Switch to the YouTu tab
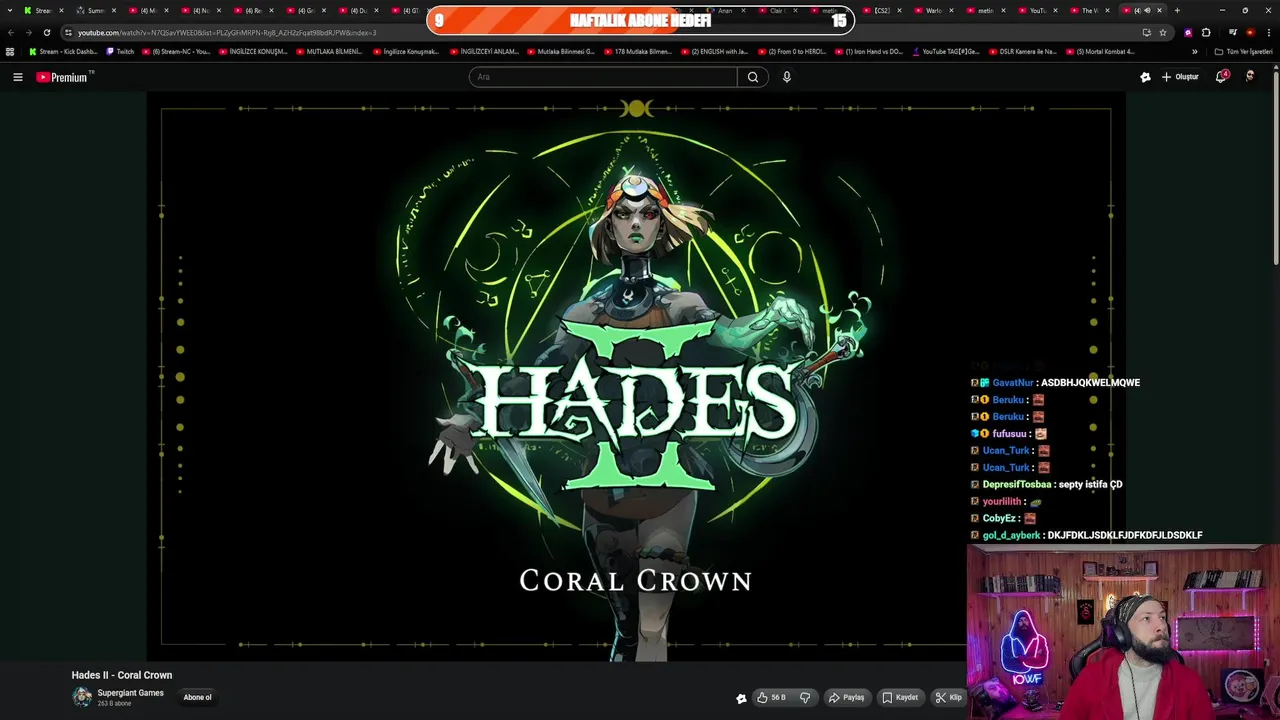This screenshot has height=720, width=1280. 1038,10
